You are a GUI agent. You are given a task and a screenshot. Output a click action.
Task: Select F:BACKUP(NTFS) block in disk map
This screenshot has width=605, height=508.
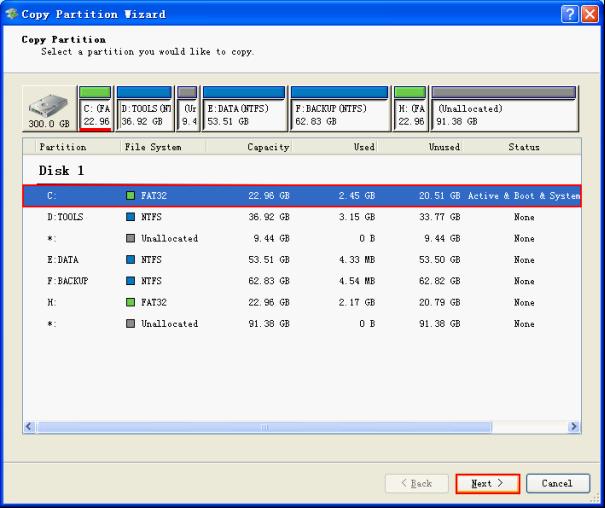pos(338,110)
